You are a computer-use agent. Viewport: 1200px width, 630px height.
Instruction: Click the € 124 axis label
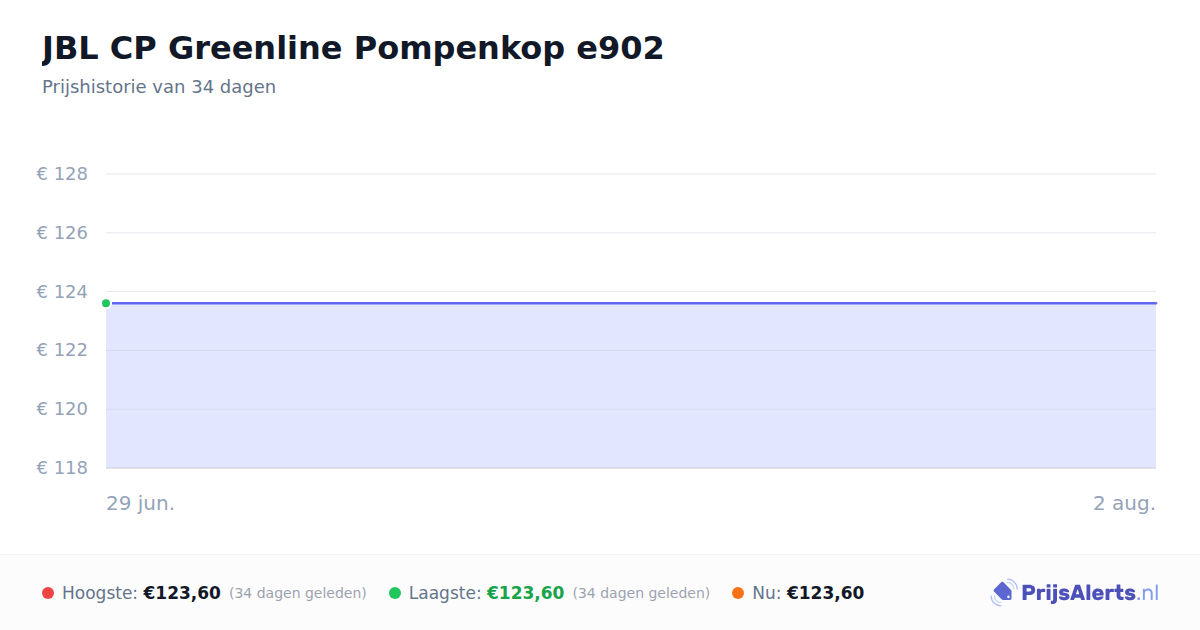coord(62,292)
